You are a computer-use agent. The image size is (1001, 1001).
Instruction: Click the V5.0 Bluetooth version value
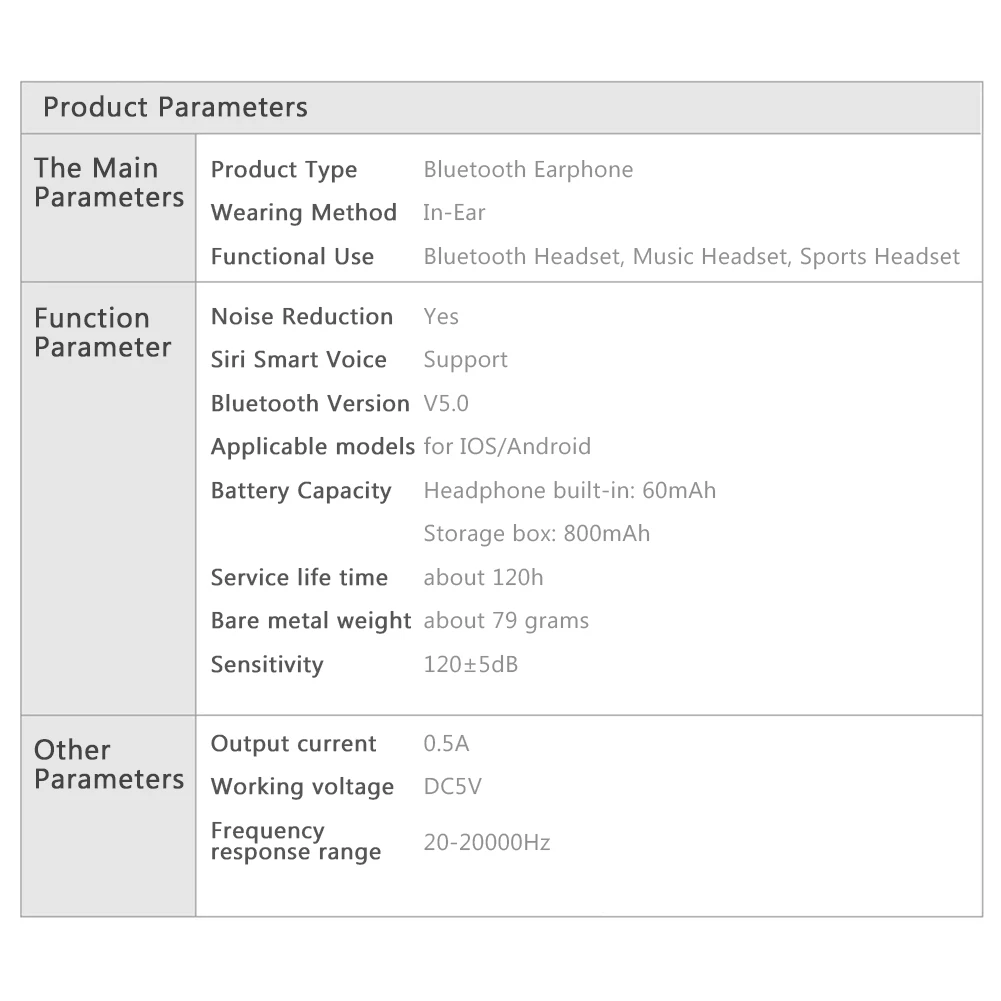446,404
